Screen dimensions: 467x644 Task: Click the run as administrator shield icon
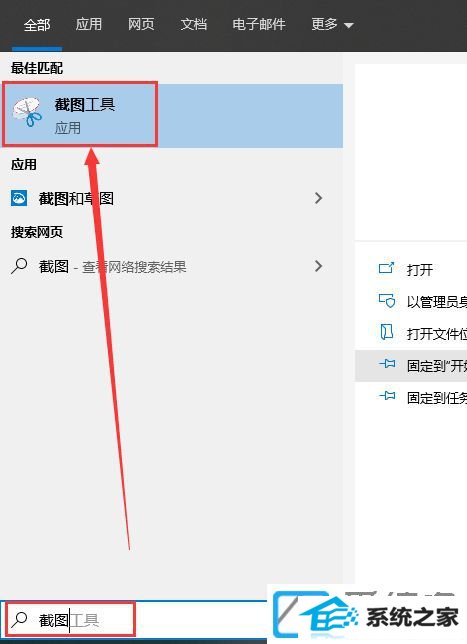(x=386, y=301)
